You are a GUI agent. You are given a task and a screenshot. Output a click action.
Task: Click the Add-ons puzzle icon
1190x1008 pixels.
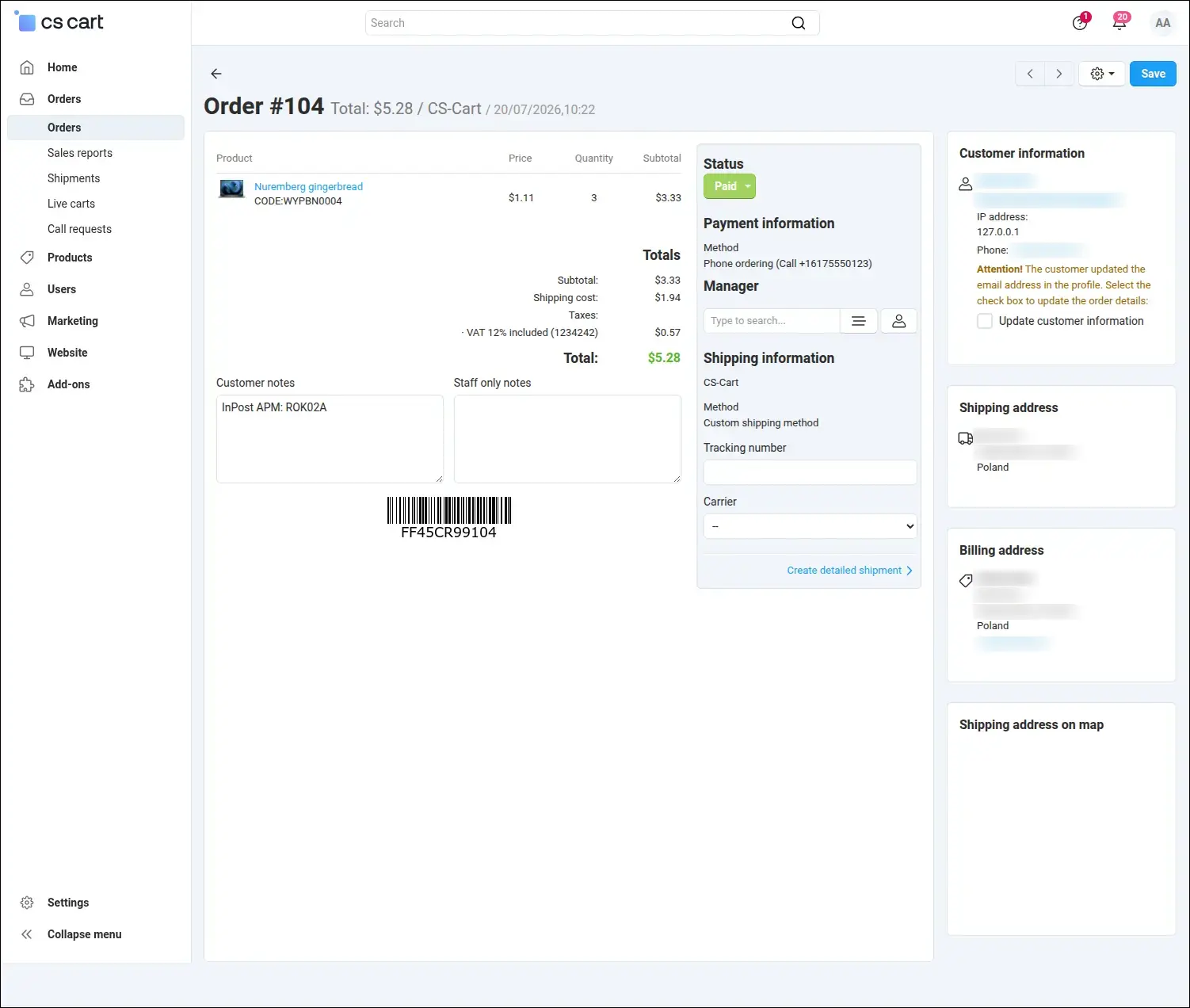pyautogui.click(x=27, y=384)
